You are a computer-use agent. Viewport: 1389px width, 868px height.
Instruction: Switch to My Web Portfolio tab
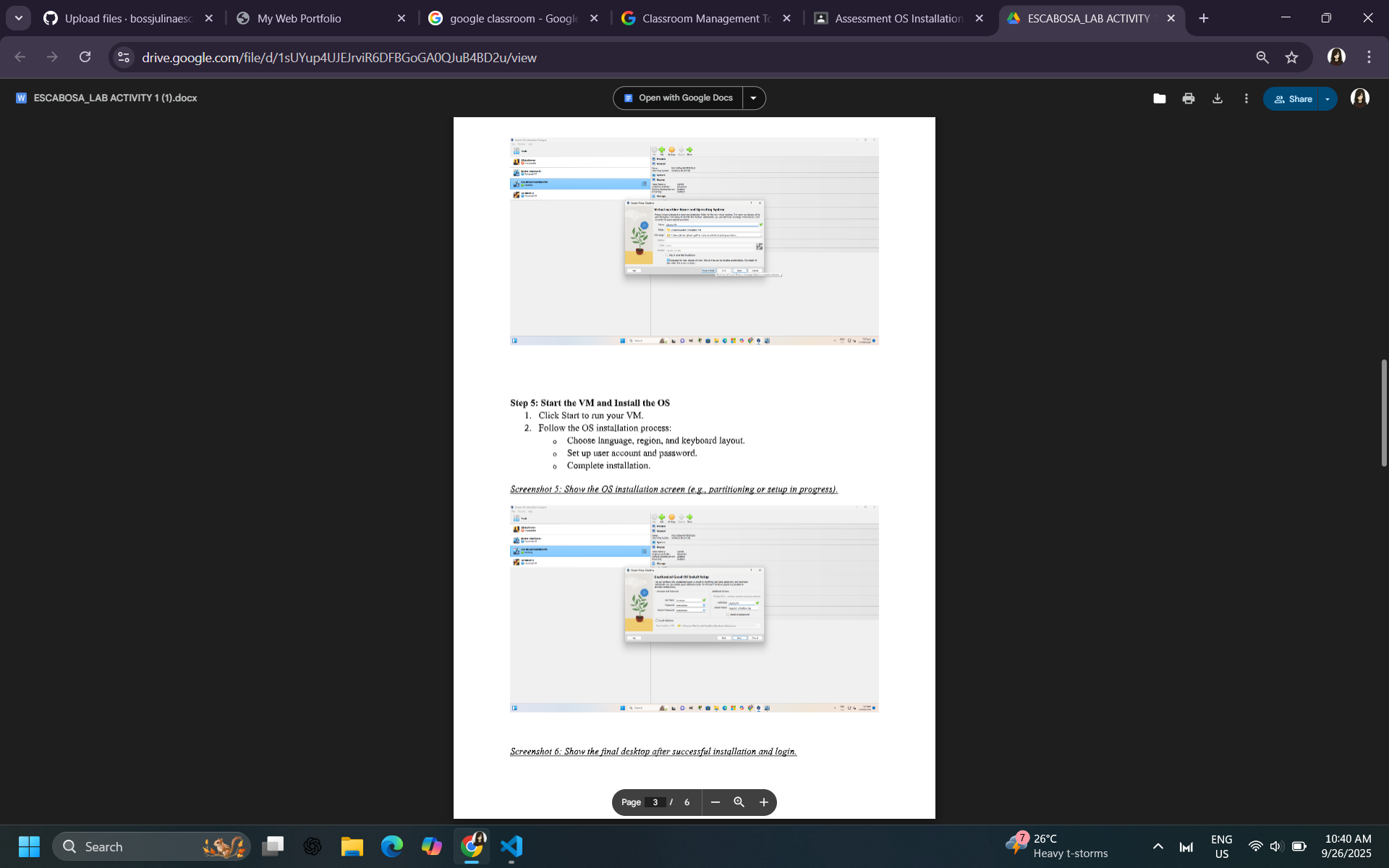pos(300,18)
